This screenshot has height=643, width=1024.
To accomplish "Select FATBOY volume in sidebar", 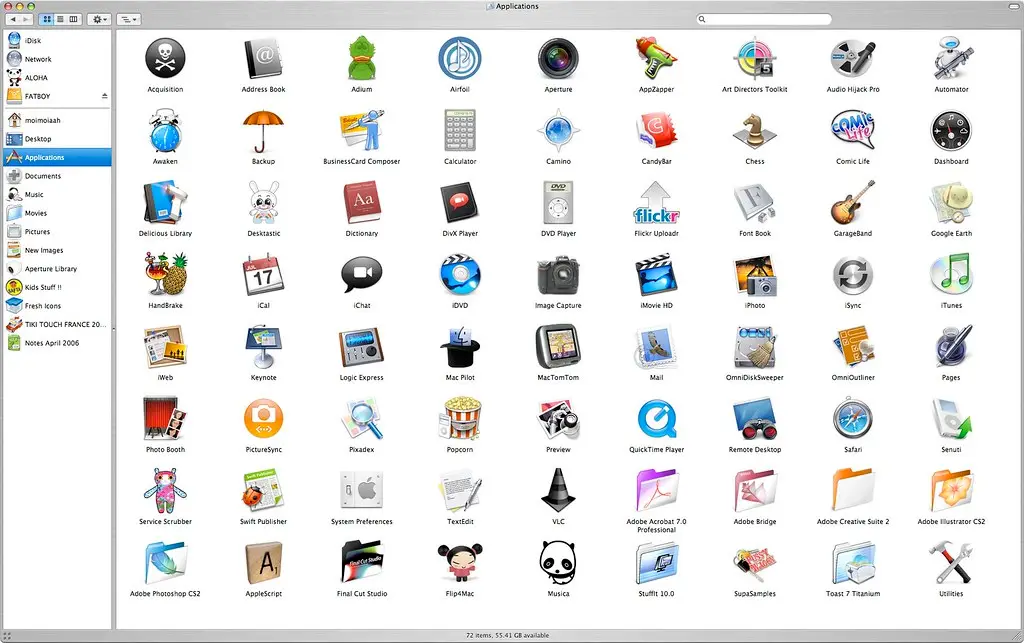I will [57, 96].
